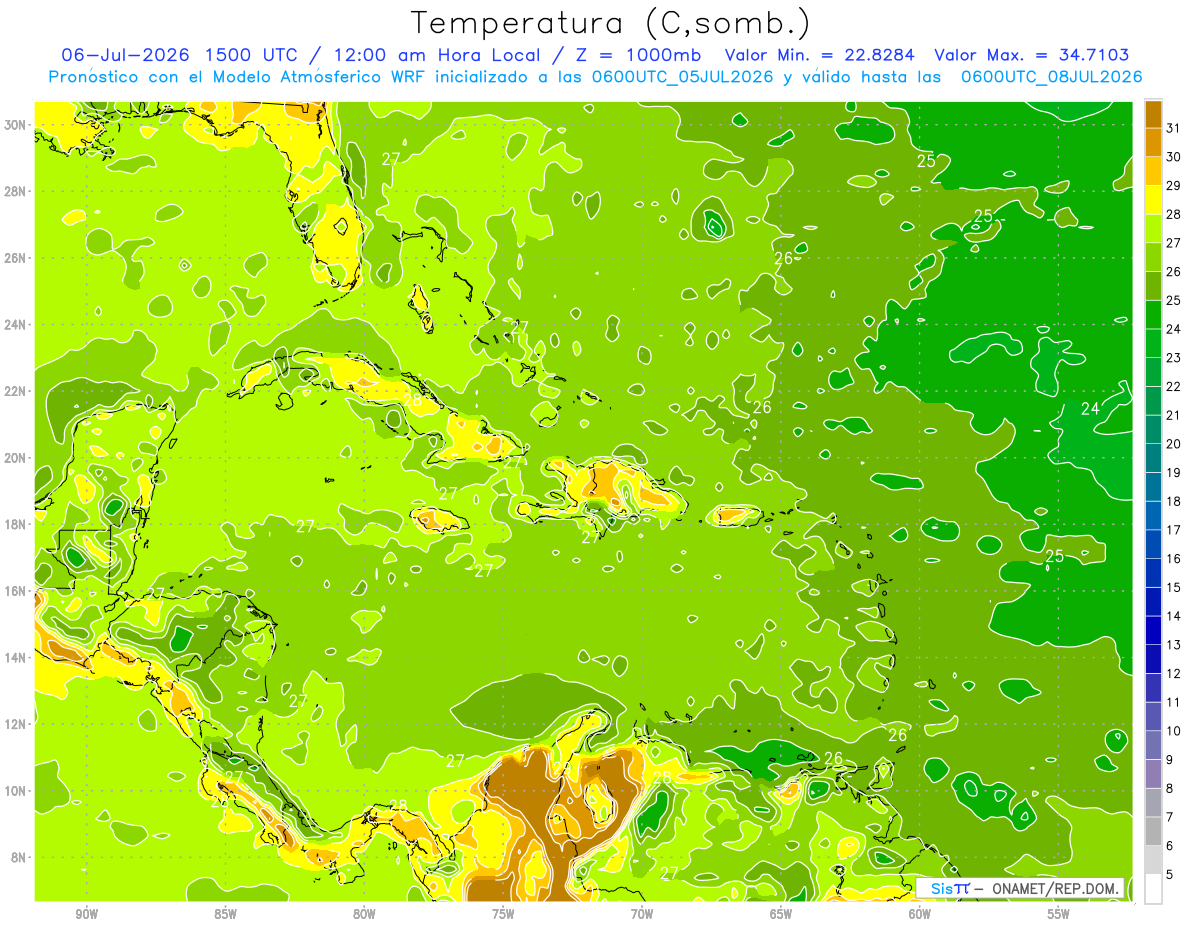The height and width of the screenshot is (927, 1200).
Task: Click the "5" label on the color scale
Action: coord(1171,875)
